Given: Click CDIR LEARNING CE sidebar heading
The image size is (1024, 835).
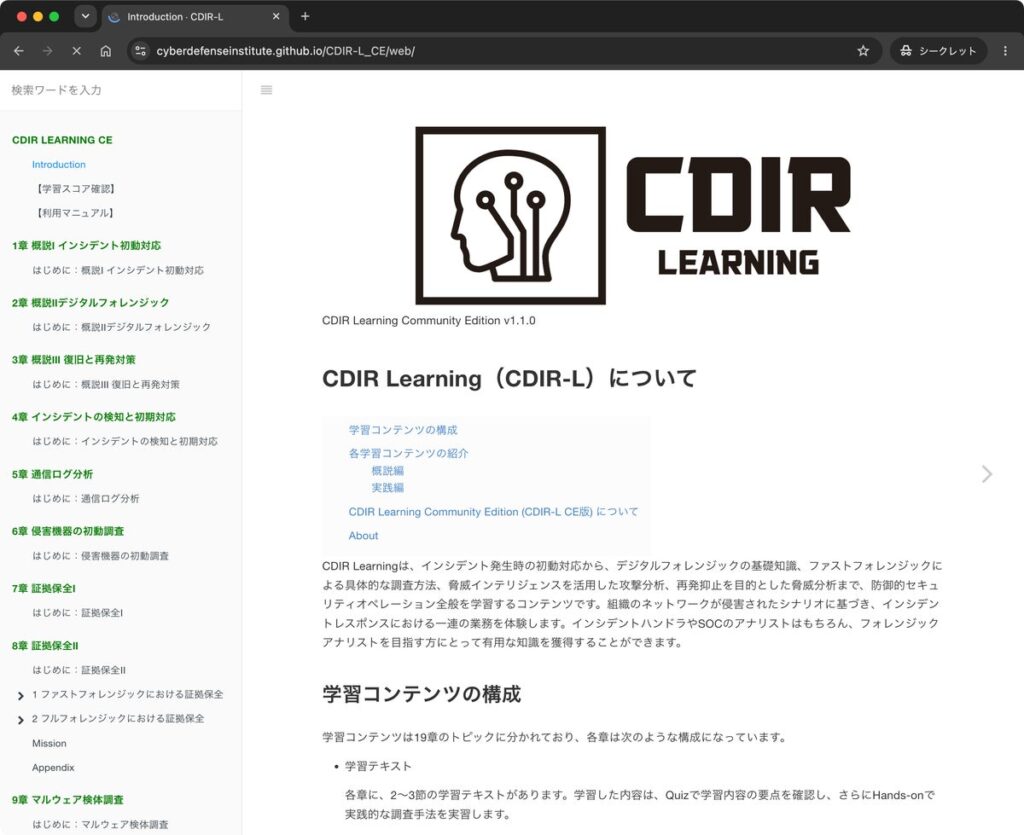Looking at the screenshot, I should coord(62,140).
